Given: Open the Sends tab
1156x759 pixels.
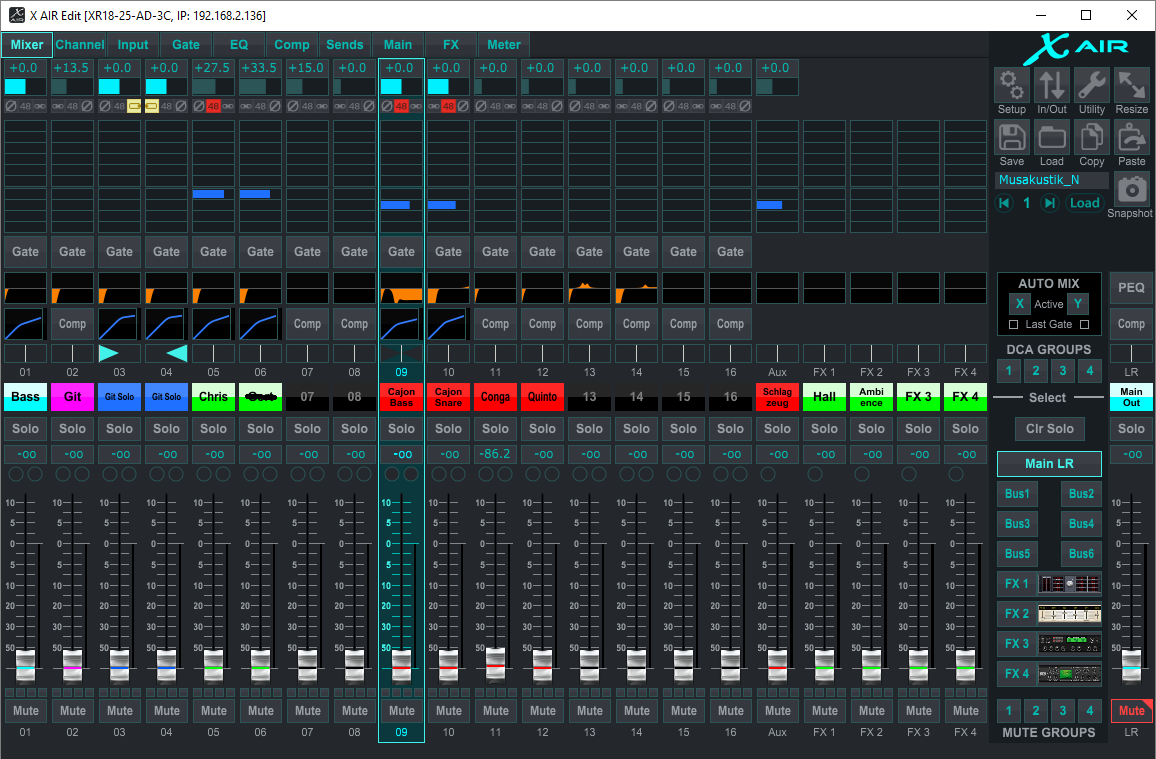Looking at the screenshot, I should [345, 44].
